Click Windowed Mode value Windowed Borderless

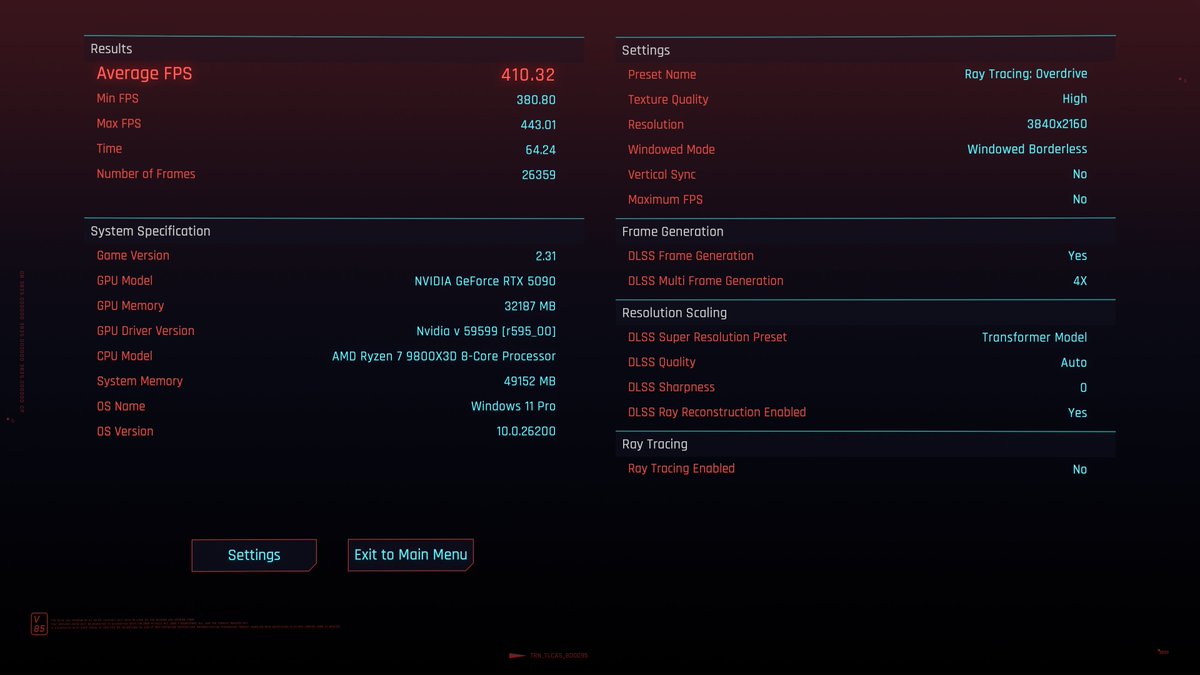tap(1027, 150)
